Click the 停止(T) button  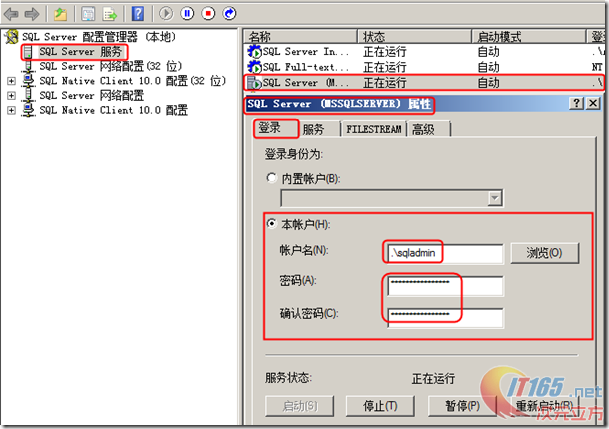[380, 406]
